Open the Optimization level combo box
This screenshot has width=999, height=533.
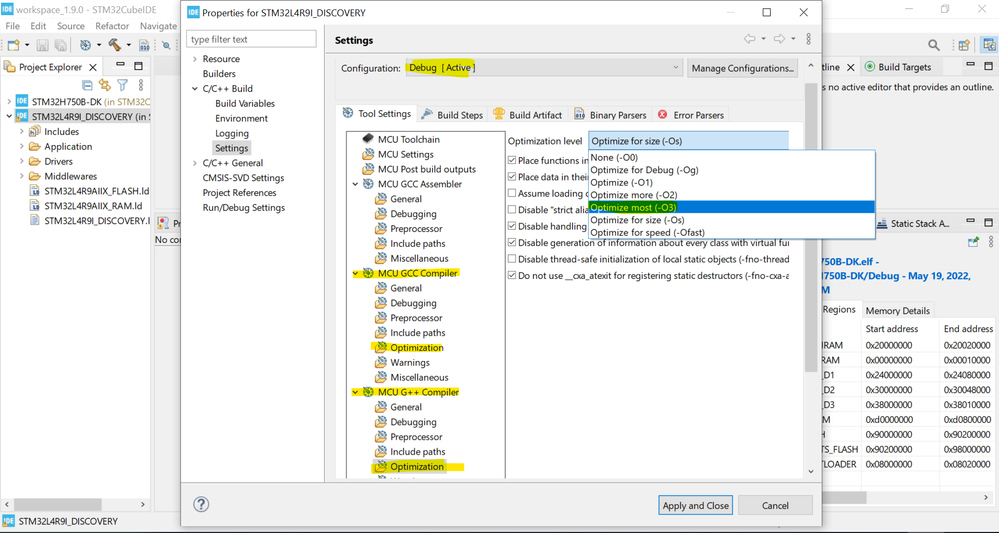coord(688,141)
